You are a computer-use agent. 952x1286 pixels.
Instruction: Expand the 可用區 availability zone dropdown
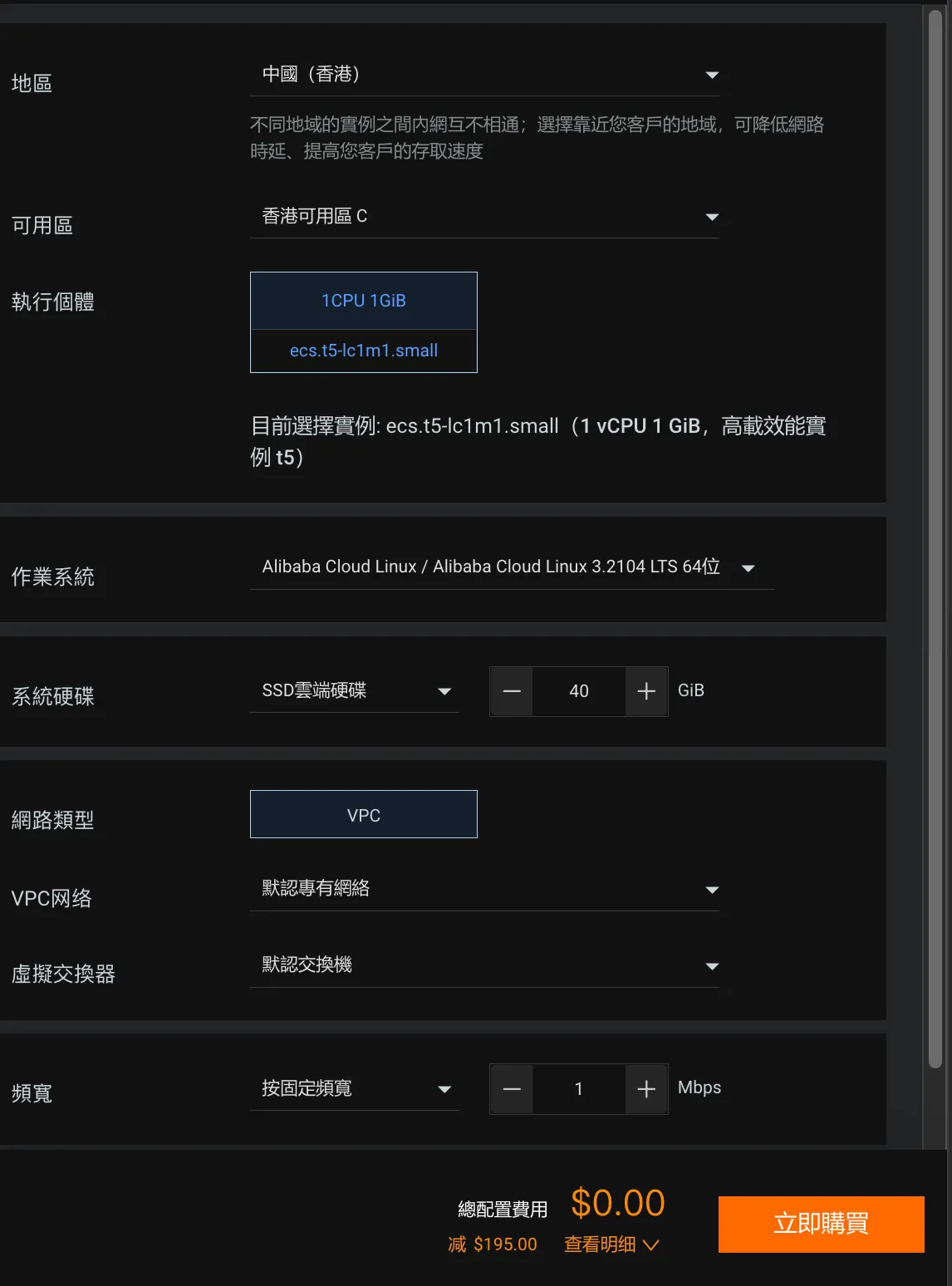click(484, 217)
